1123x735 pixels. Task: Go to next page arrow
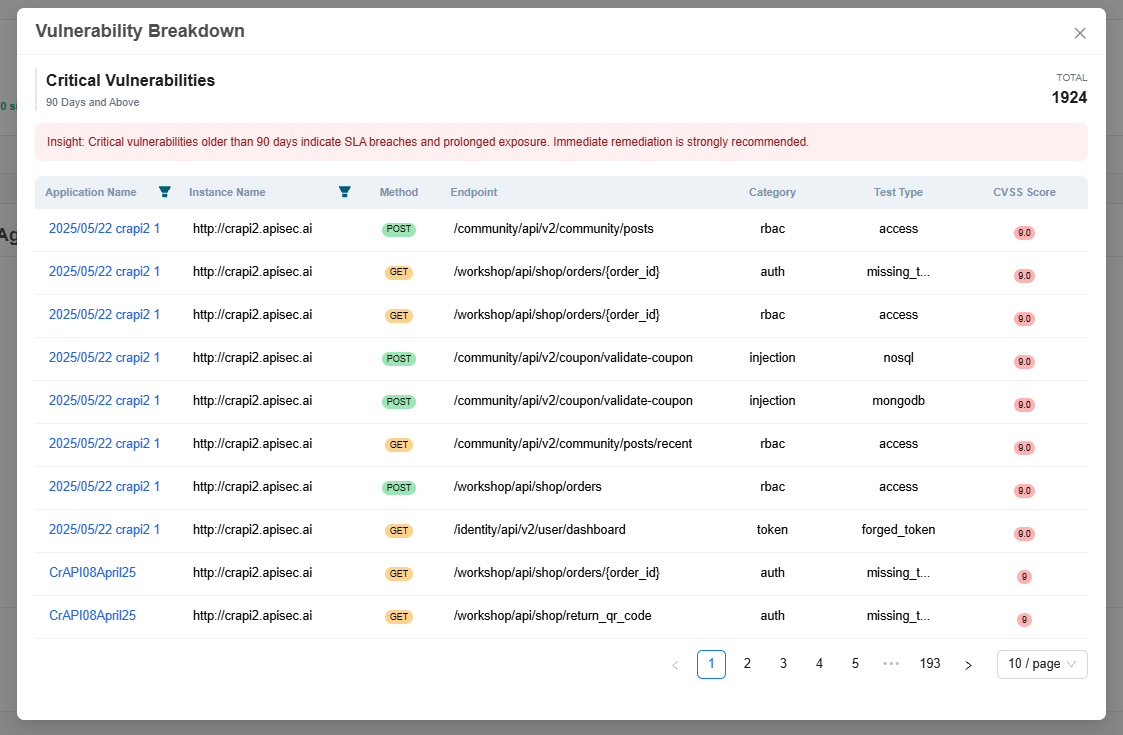pos(967,665)
